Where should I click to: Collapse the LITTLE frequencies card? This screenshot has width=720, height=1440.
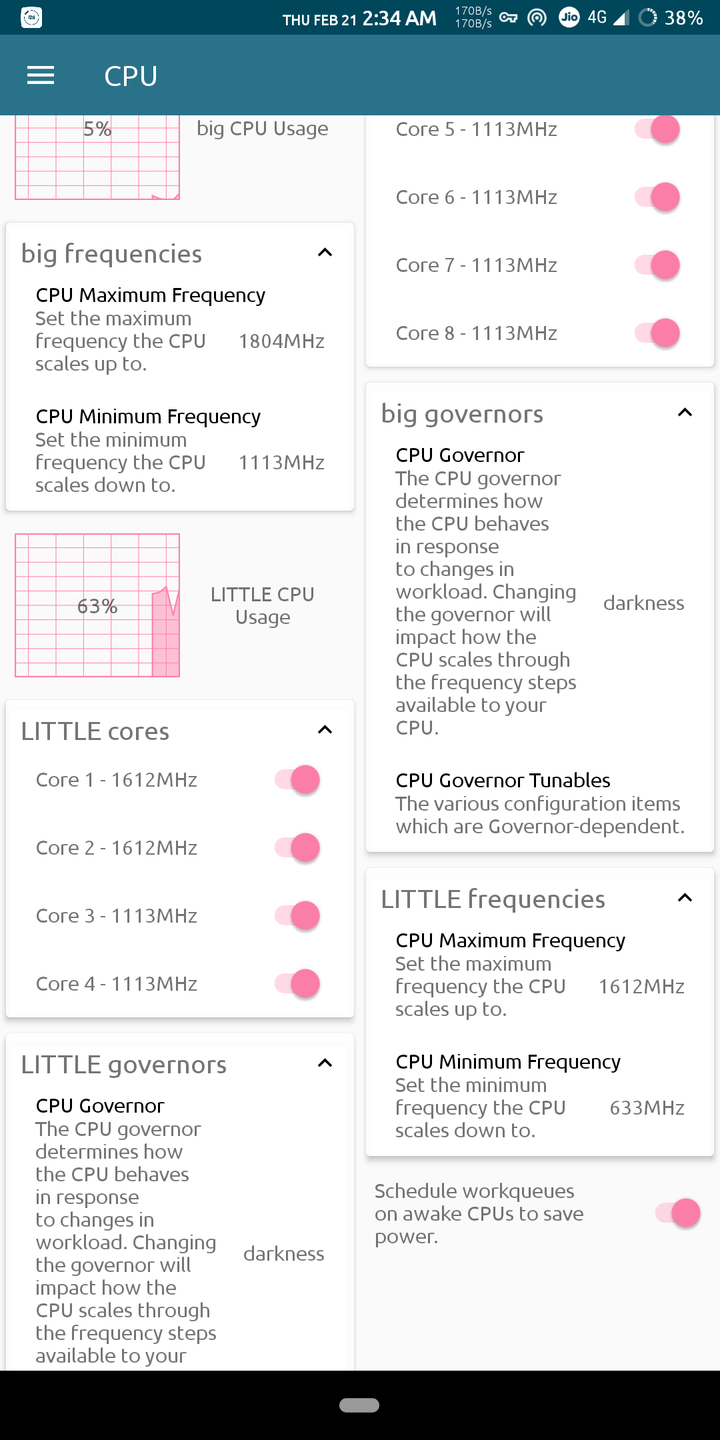(x=685, y=898)
